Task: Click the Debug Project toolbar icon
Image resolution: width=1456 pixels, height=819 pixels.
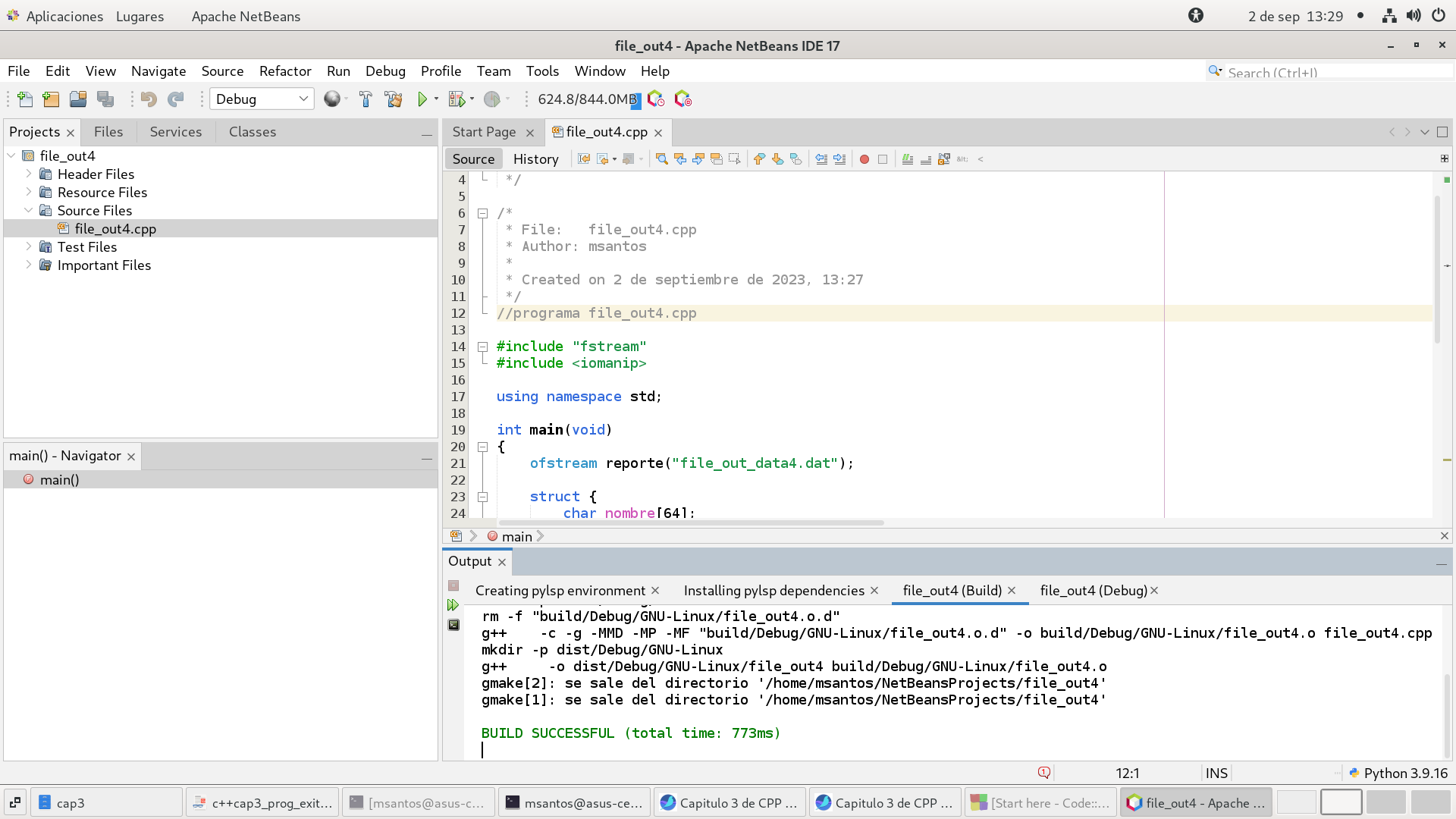Action: (457, 99)
